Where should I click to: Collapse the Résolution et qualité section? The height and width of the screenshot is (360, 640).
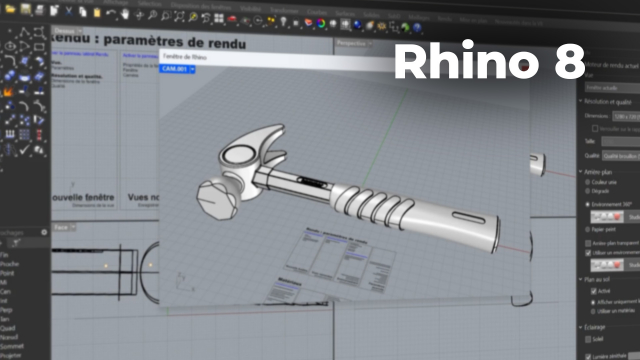click(581, 101)
